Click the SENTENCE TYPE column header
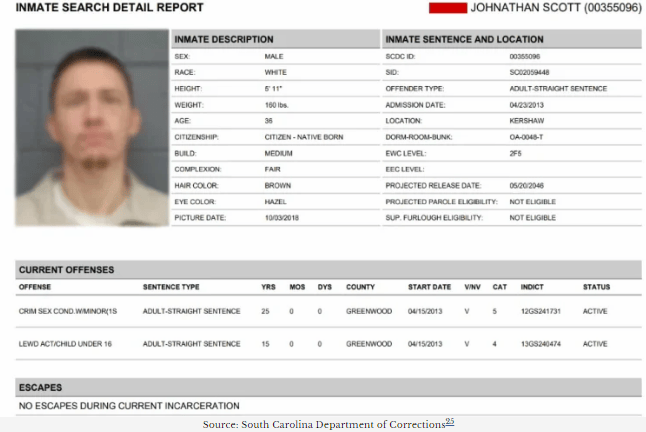Viewport: 646px width, 432px height. [171, 287]
